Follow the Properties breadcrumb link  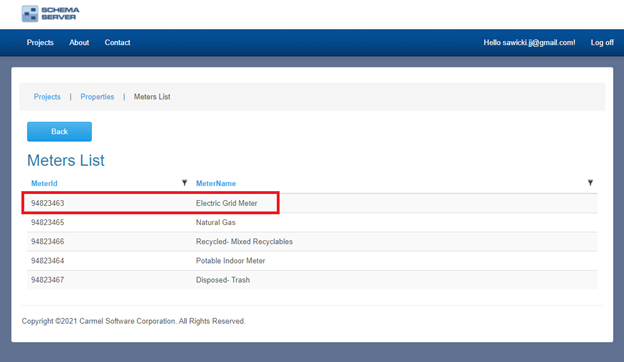[x=97, y=97]
